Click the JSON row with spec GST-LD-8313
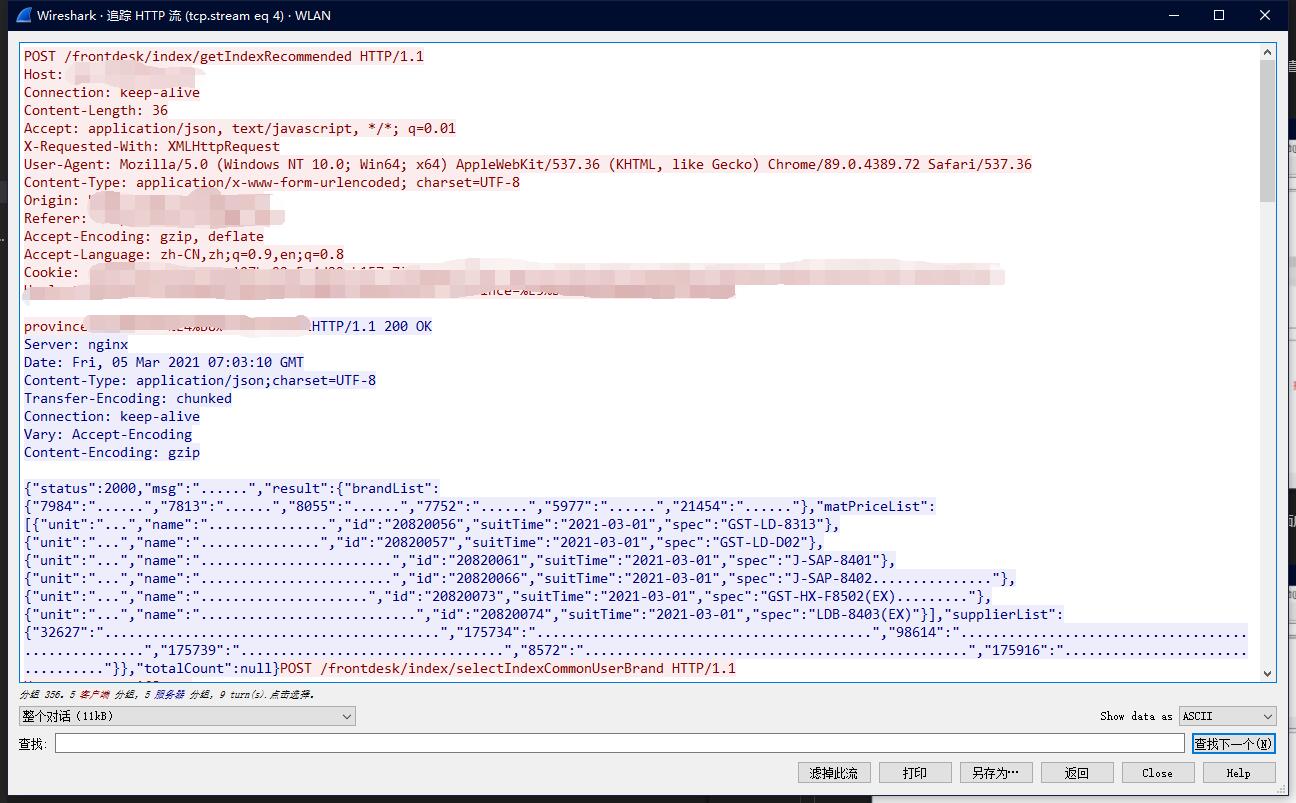Image resolution: width=1296 pixels, height=803 pixels. (x=432, y=524)
